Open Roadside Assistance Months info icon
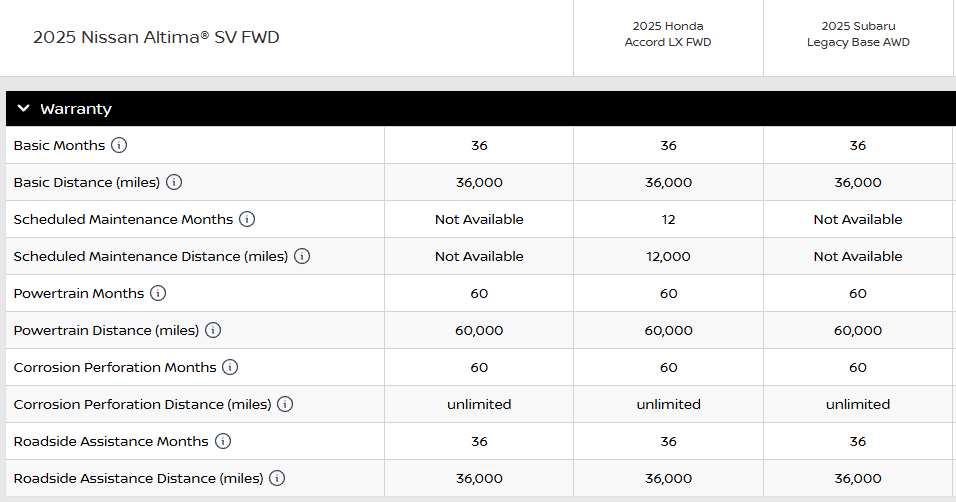Viewport: 956px width, 502px height. [x=223, y=441]
